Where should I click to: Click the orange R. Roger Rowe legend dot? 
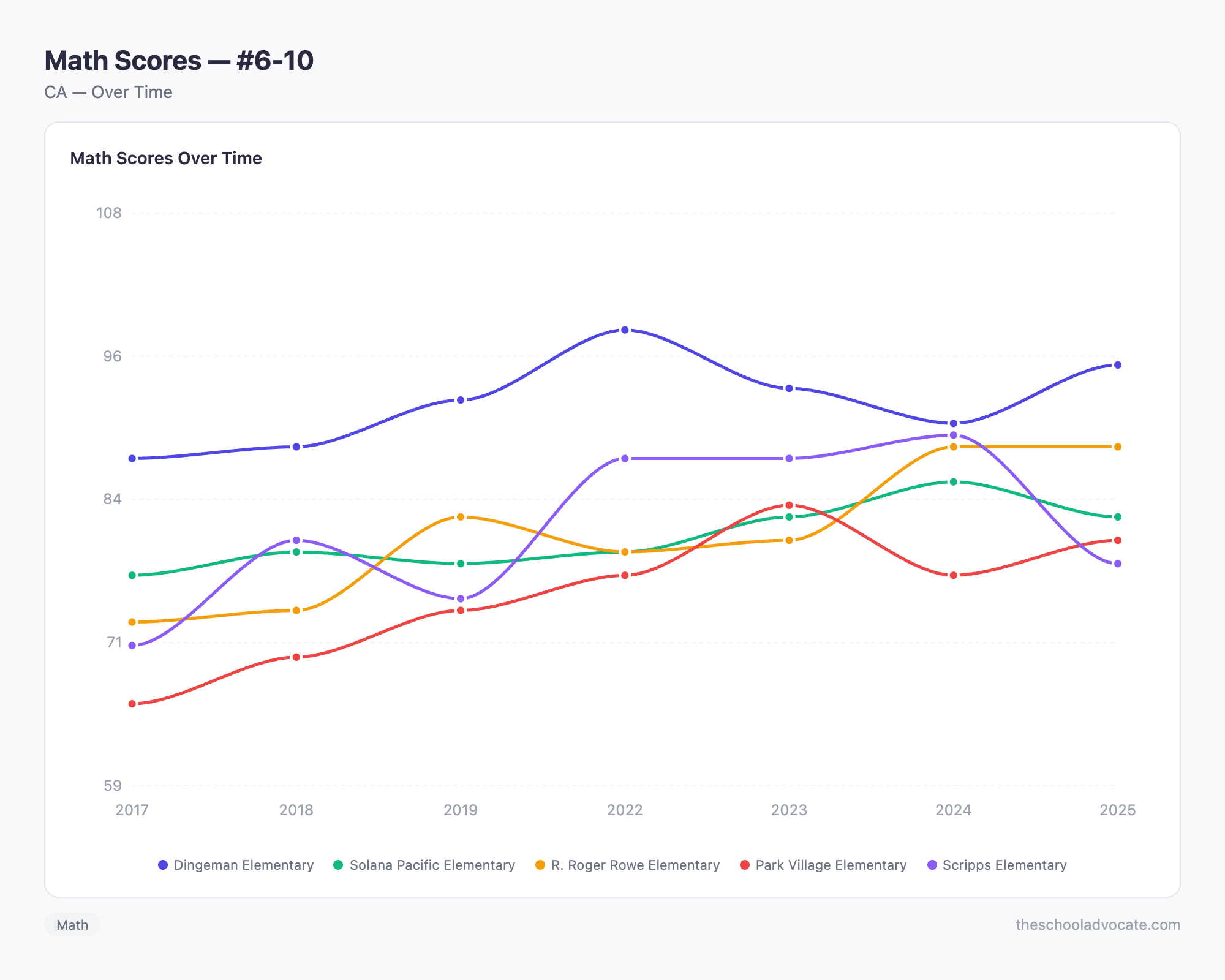pyautogui.click(x=540, y=865)
